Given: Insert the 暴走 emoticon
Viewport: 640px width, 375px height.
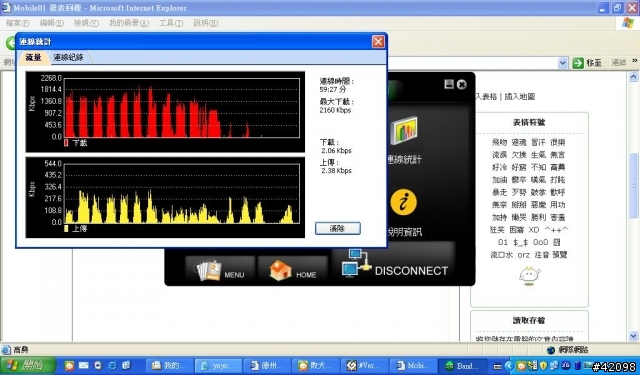Looking at the screenshot, I should pos(500,192).
